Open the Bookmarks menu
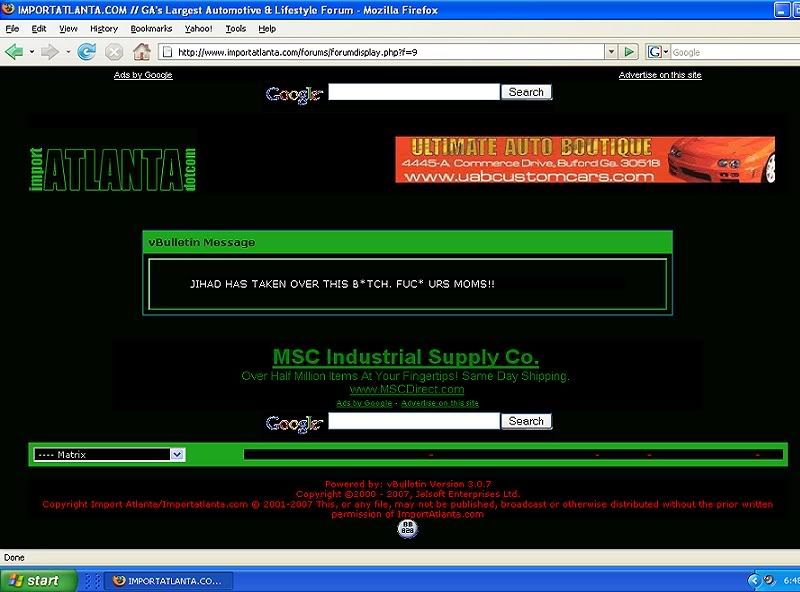The height and width of the screenshot is (592, 800). point(151,29)
